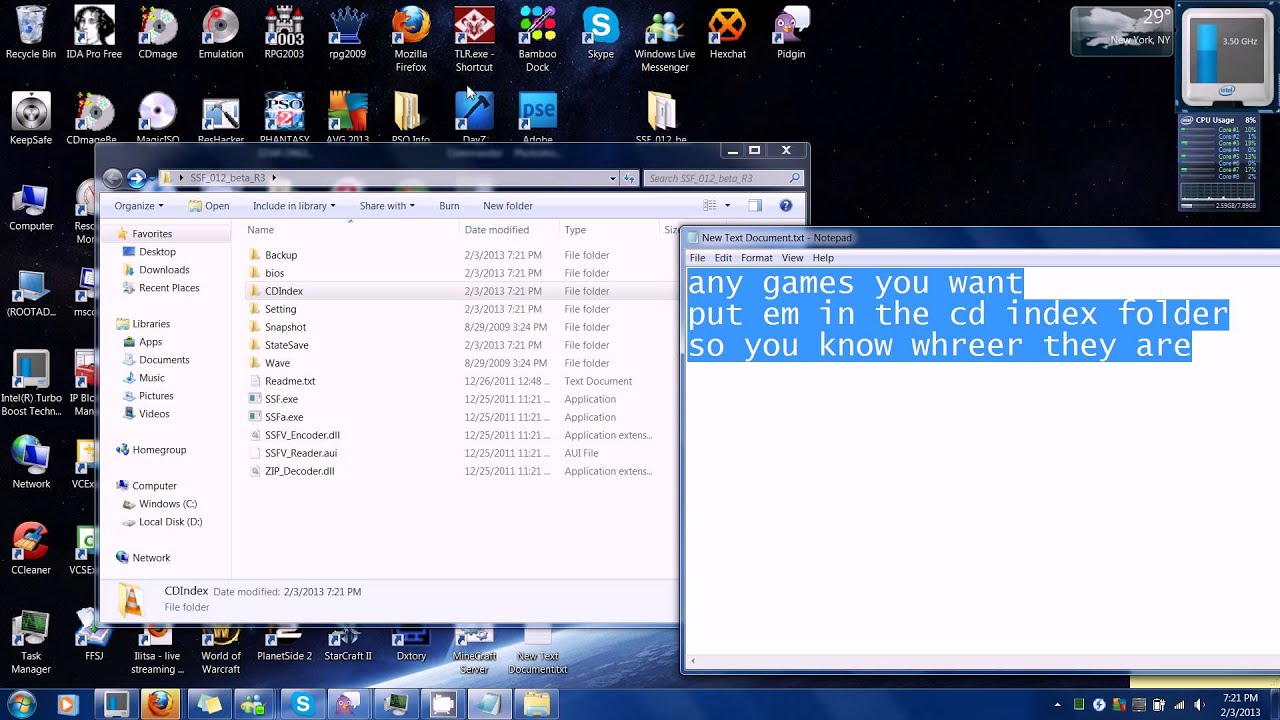The image size is (1280, 720).
Task: Open Mozilla Firefox desktop shortcut
Action: 411,39
